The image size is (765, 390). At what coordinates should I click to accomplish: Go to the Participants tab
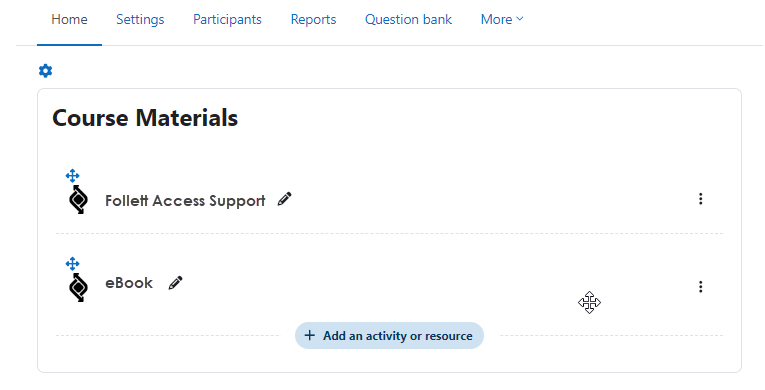tap(227, 20)
